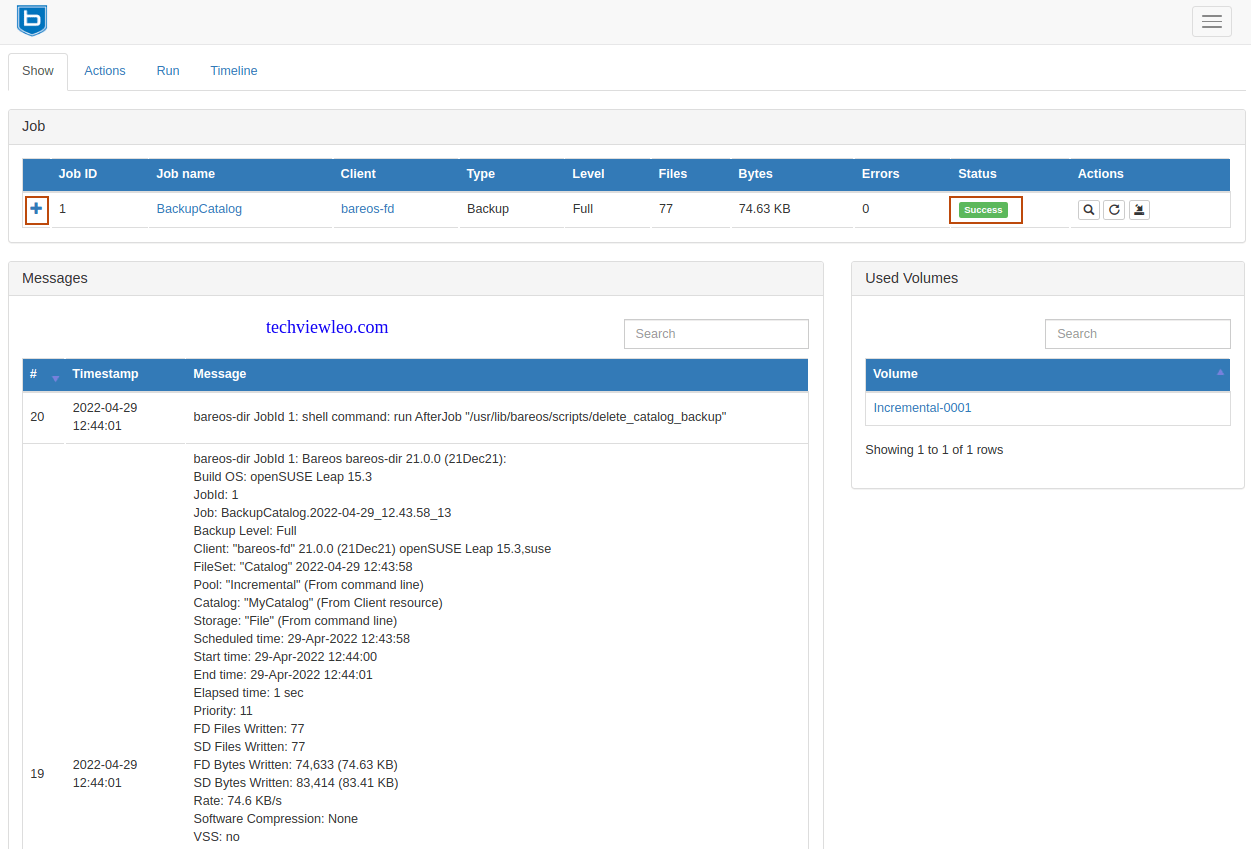Screen dimensions: 1251x849
Task: Click the Success status badge
Action: point(983,210)
